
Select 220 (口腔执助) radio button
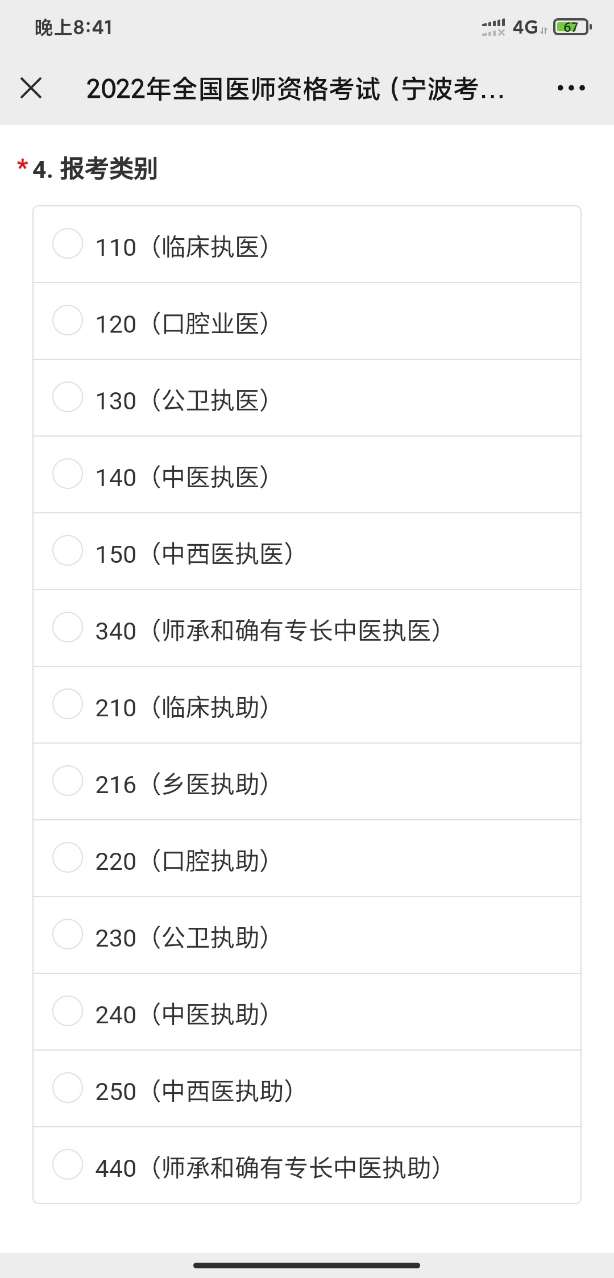pyautogui.click(x=67, y=859)
